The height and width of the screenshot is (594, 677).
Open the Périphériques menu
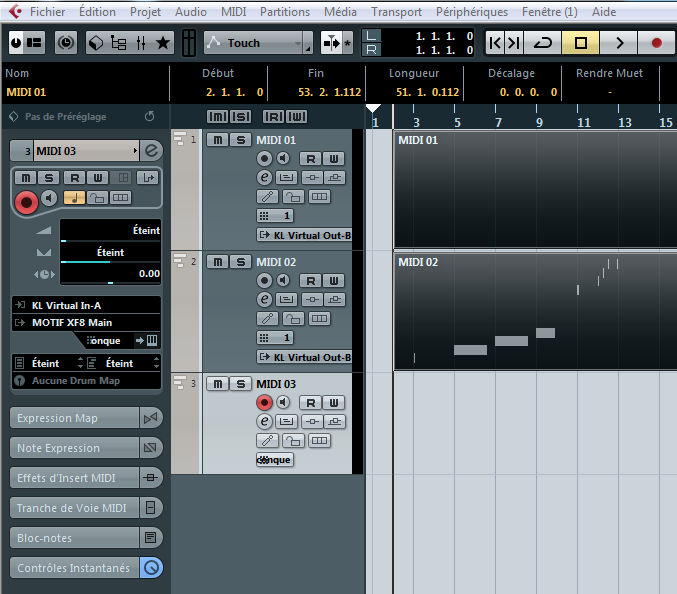tap(472, 12)
